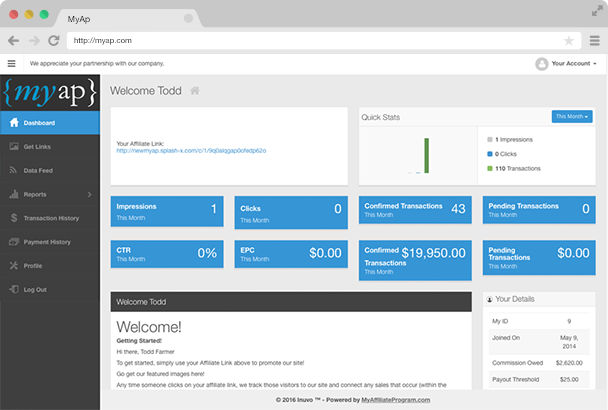
Task: Click the home breadcrumb icon beside Welcome Todd
Action: click(x=195, y=91)
